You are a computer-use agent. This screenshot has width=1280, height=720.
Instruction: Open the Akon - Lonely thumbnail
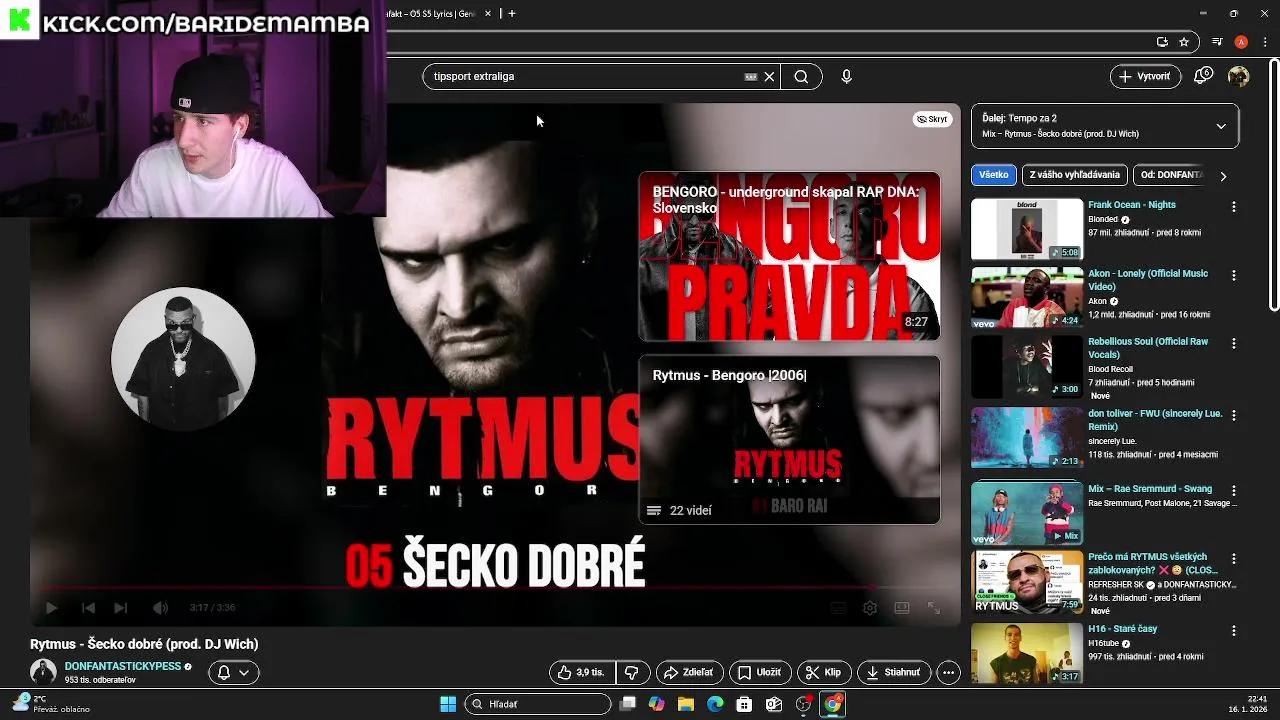1027,297
